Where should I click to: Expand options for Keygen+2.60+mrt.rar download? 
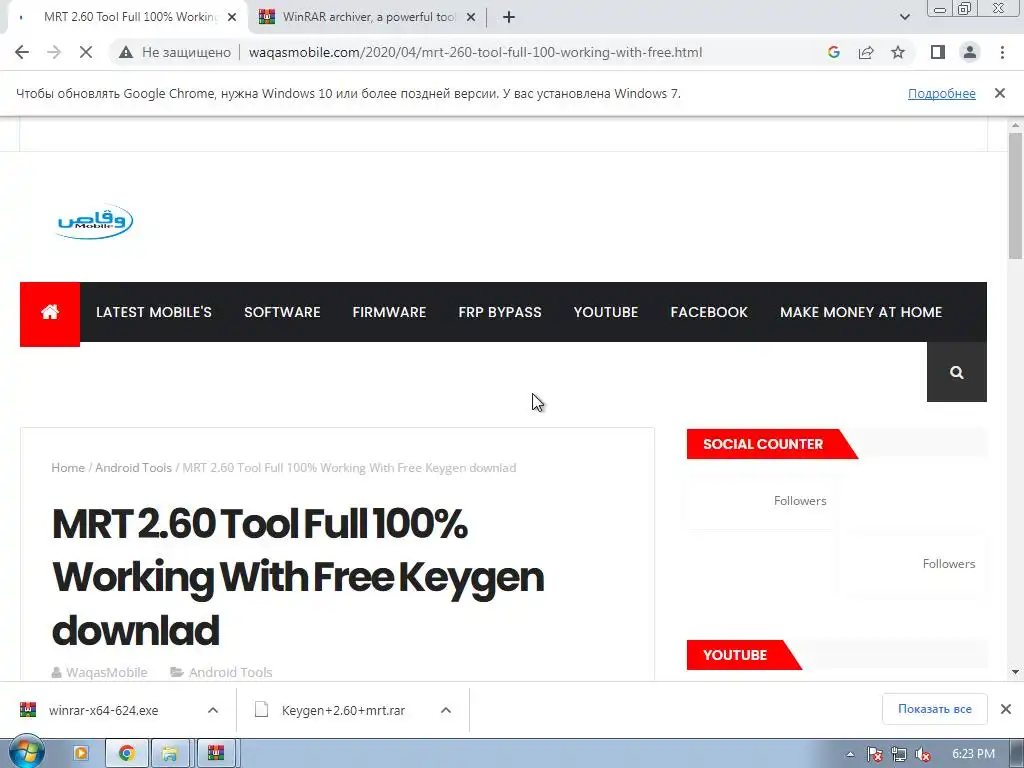tap(445, 711)
